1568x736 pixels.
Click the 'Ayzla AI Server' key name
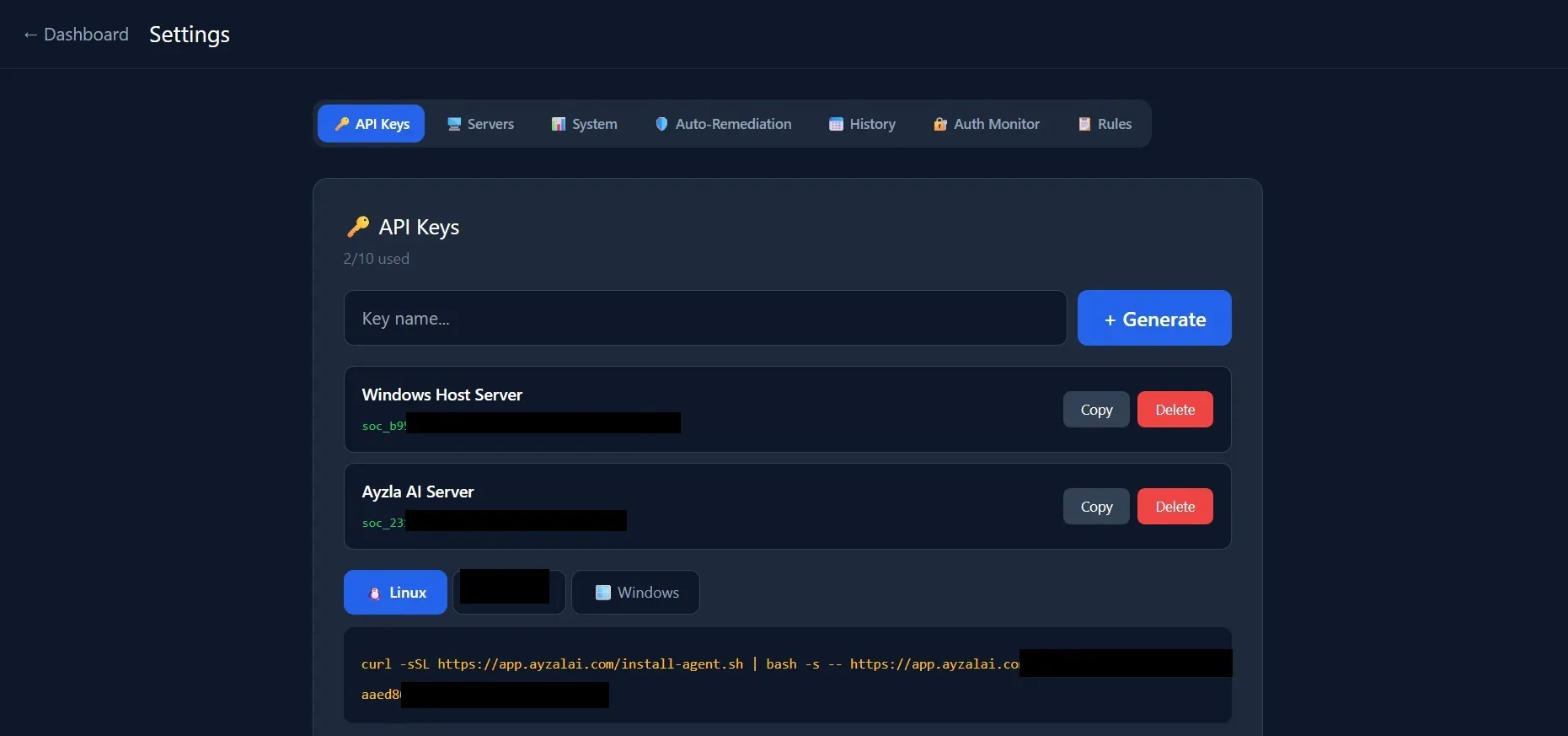point(418,492)
